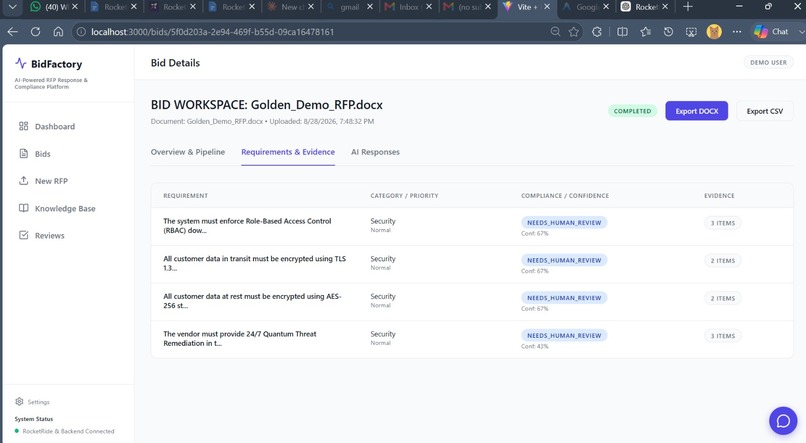Open browser favorites list icon
Image resolution: width=806 pixels, height=443 pixels.
(x=646, y=32)
